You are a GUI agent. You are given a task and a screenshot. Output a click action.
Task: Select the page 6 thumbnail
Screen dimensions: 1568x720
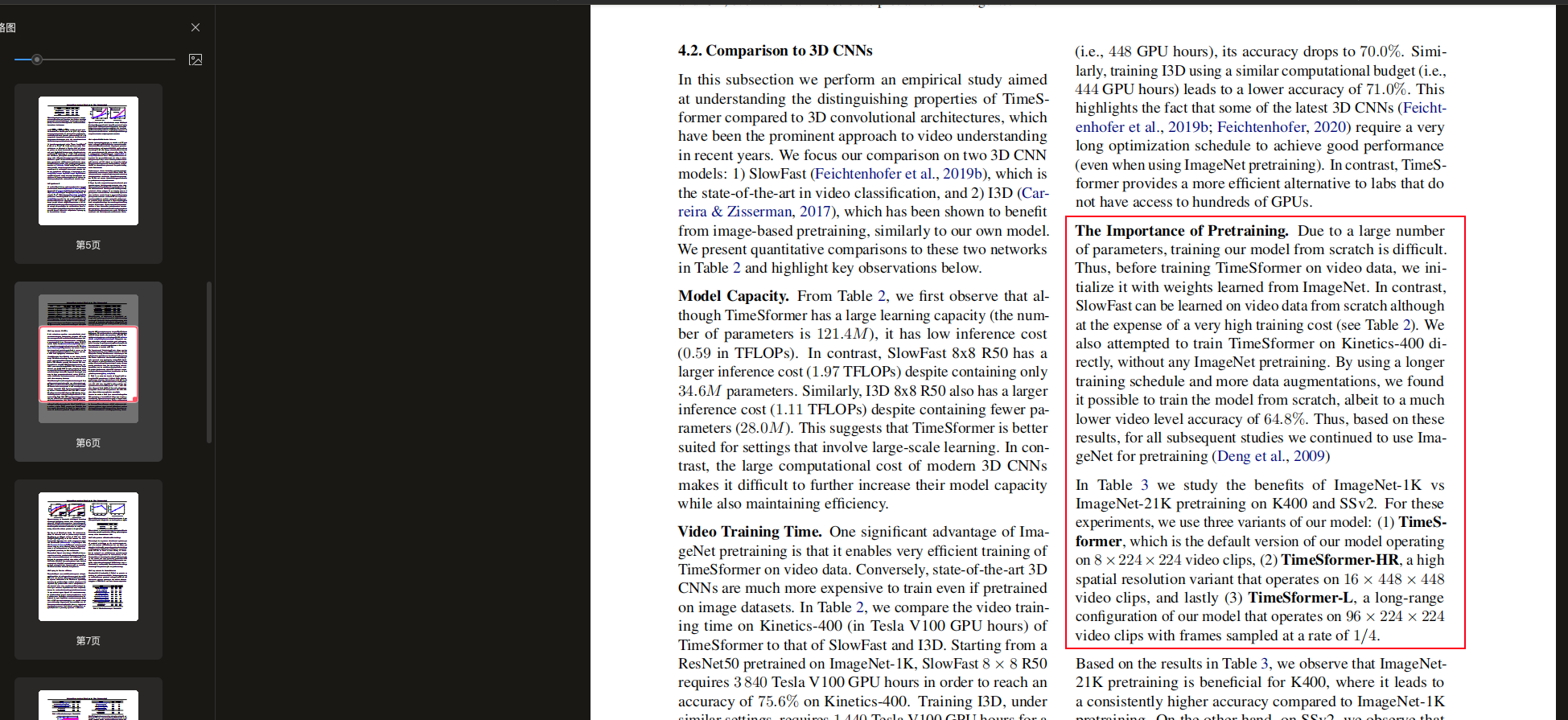tap(88, 359)
